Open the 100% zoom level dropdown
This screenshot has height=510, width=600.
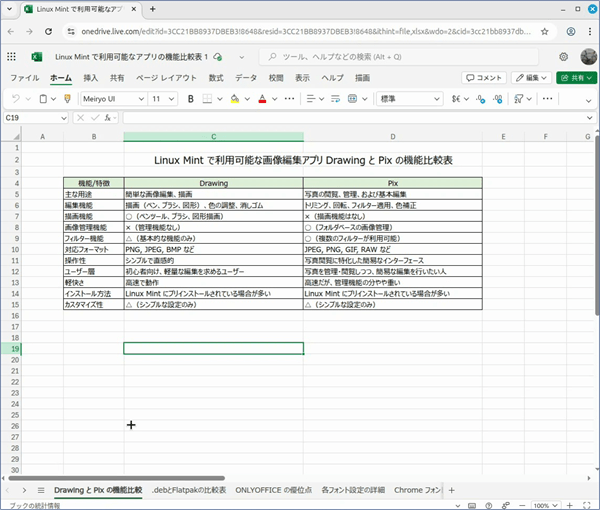click(x=545, y=506)
